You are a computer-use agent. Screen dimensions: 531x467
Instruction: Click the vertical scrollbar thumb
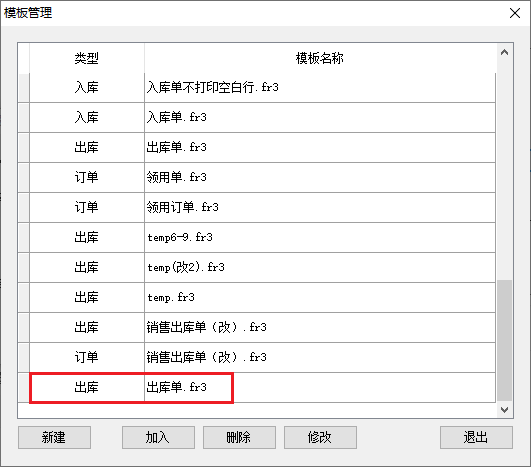tap(504, 340)
